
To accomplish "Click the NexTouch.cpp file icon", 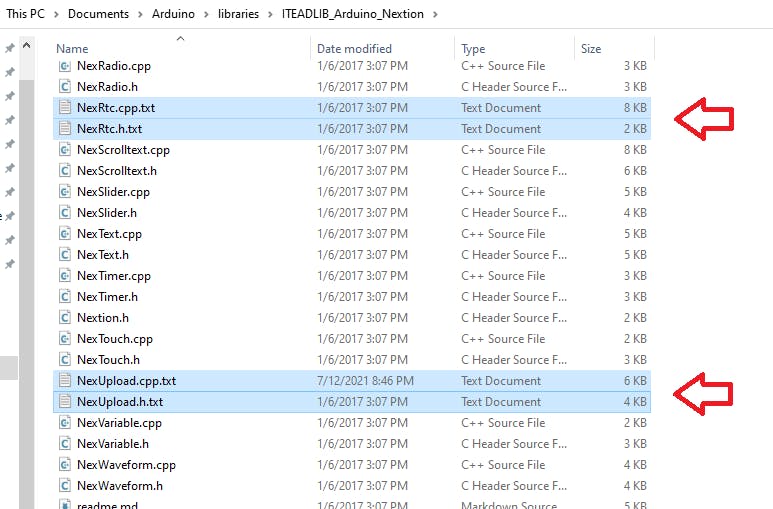I will pyautogui.click(x=65, y=339).
